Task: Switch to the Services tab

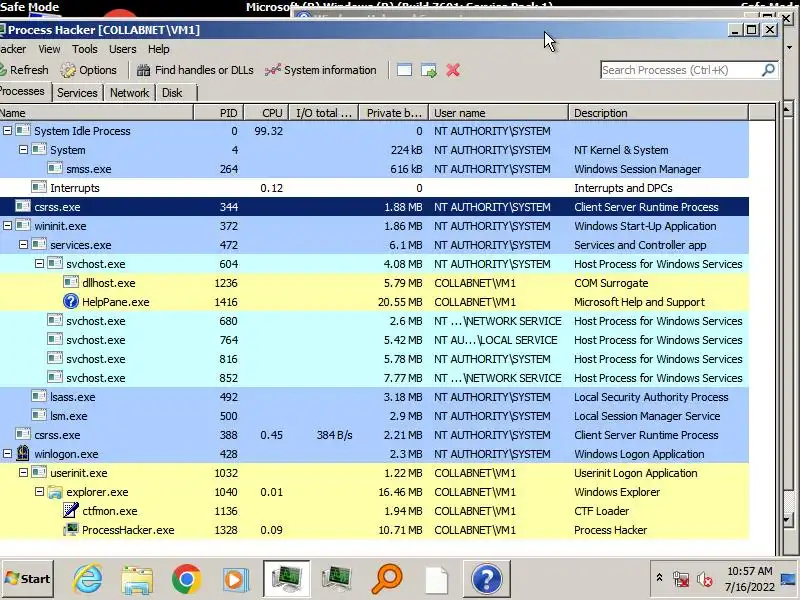Action: (77, 93)
